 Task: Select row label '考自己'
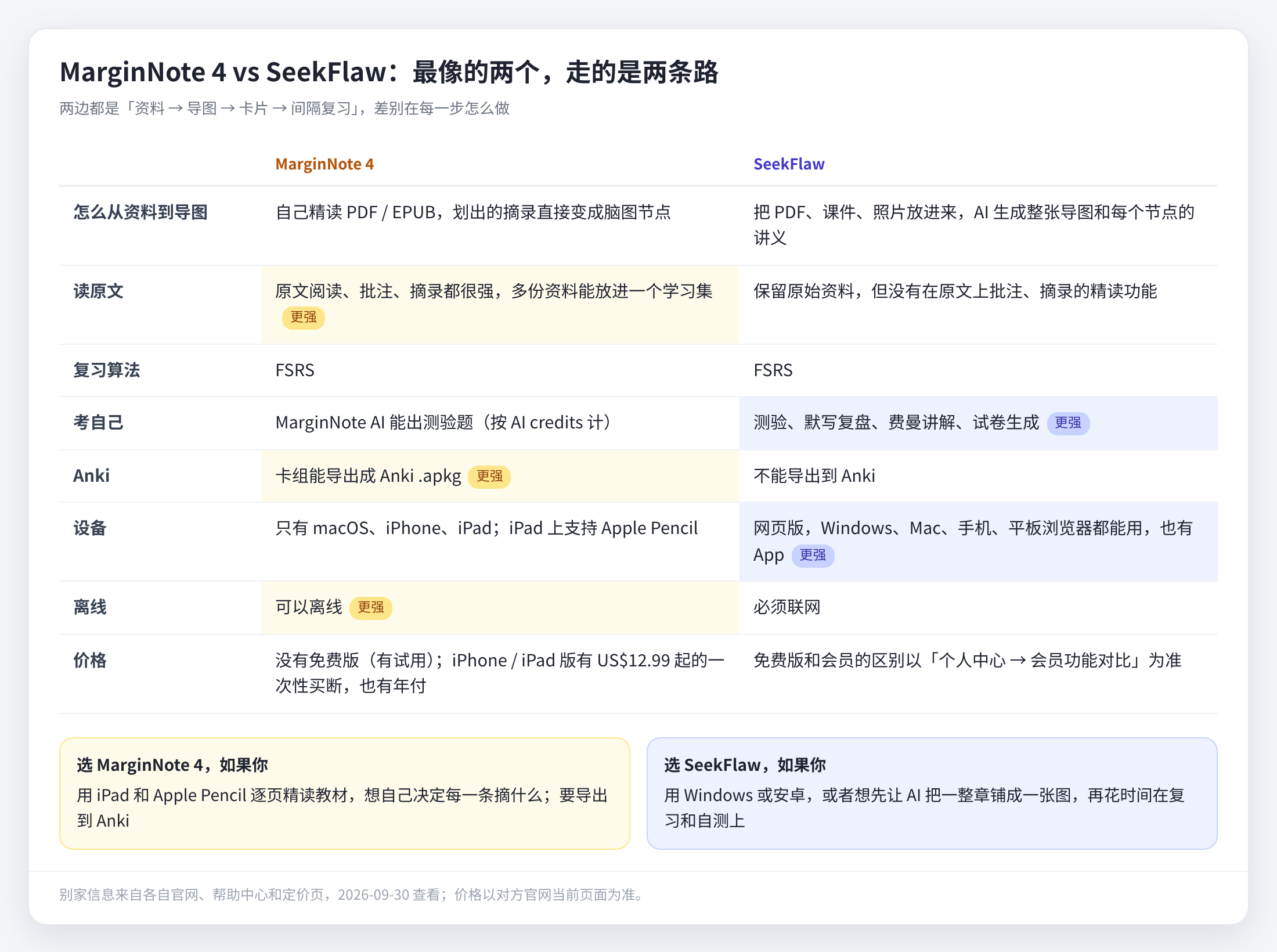pos(99,423)
